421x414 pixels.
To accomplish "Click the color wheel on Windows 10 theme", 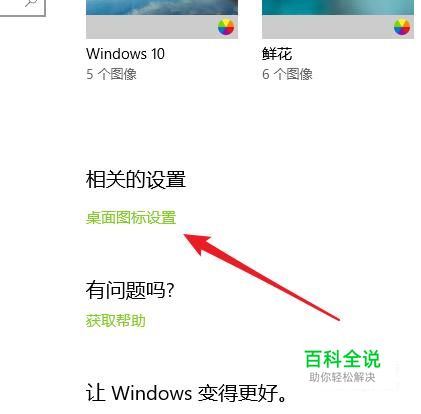I will [226, 27].
